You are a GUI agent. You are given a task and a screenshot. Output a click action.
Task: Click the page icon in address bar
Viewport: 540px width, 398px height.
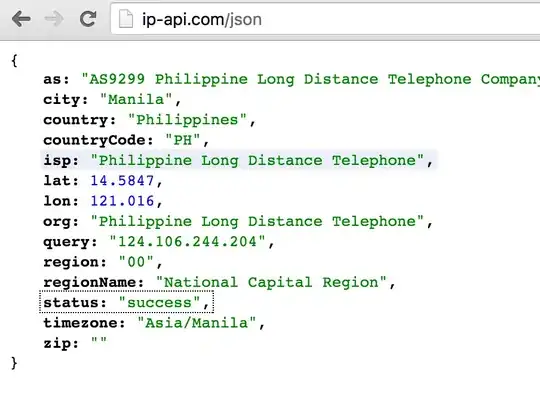click(126, 19)
